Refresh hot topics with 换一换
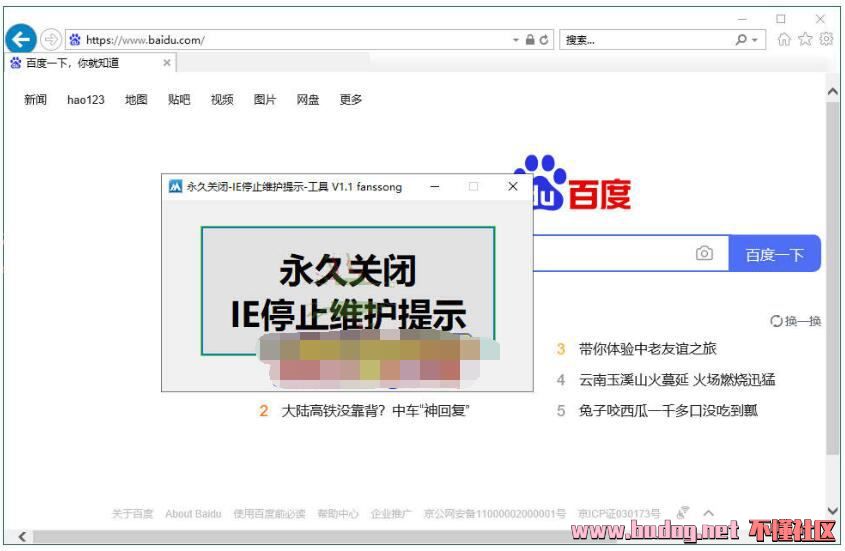The image size is (845, 551). click(x=795, y=321)
